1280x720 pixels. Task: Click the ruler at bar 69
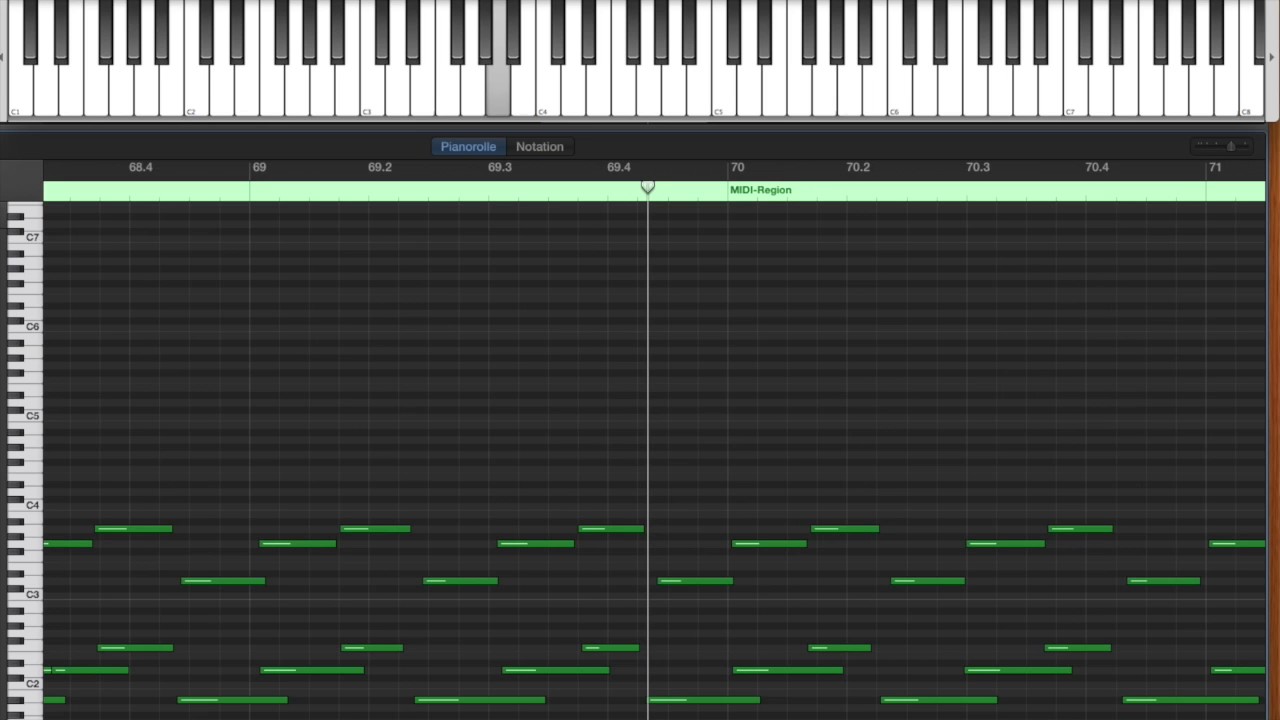(259, 167)
